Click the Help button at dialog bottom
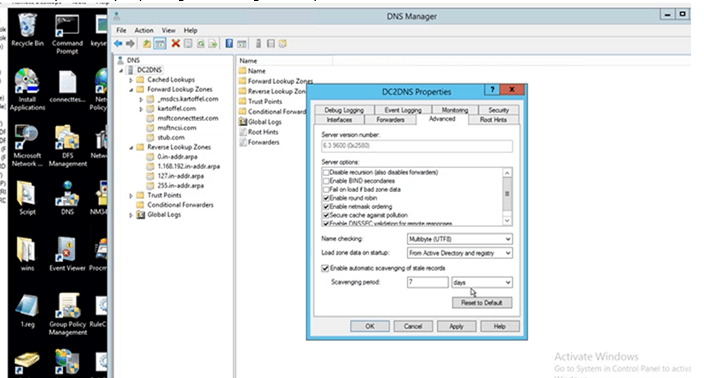The width and height of the screenshot is (704, 378). point(500,326)
